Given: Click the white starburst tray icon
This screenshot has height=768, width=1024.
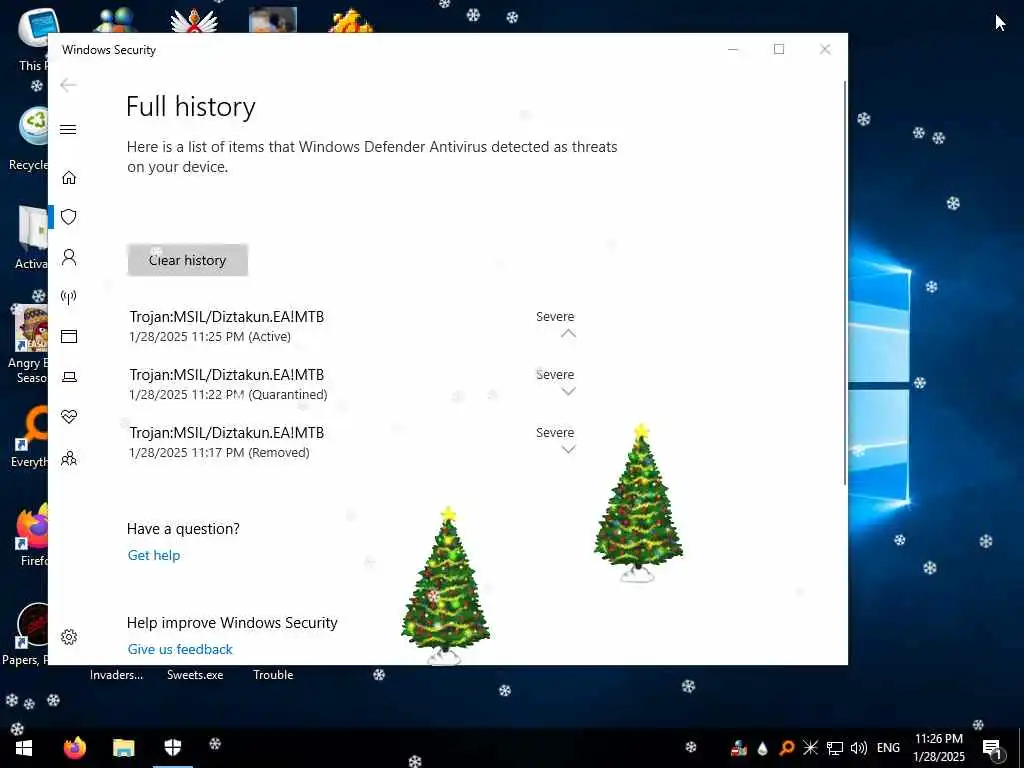Looking at the screenshot, I should click(810, 748).
